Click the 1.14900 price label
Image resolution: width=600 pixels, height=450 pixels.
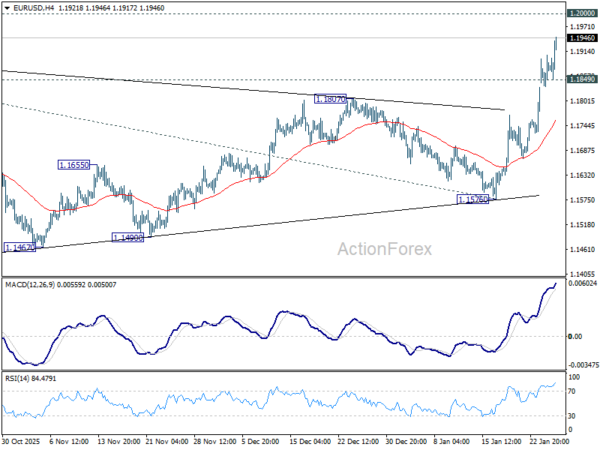click(128, 237)
